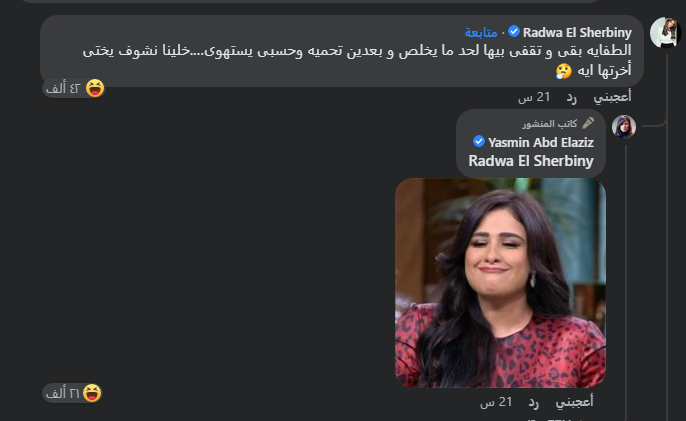Click the verified badge beside Radwa El Sherbiny
The image size is (686, 421).
[514, 32]
